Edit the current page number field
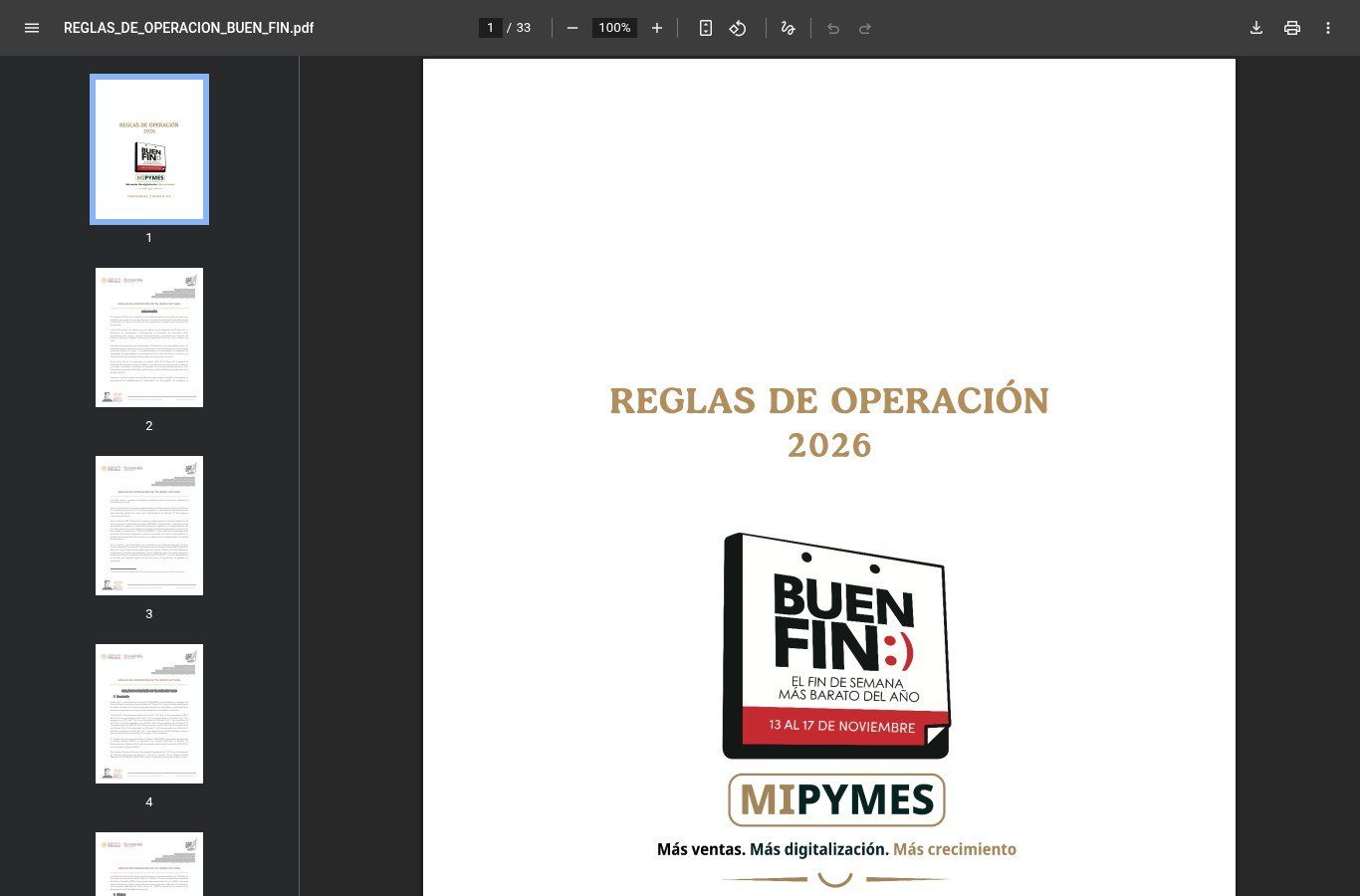Screen dimensions: 1360x896 (x=490, y=28)
